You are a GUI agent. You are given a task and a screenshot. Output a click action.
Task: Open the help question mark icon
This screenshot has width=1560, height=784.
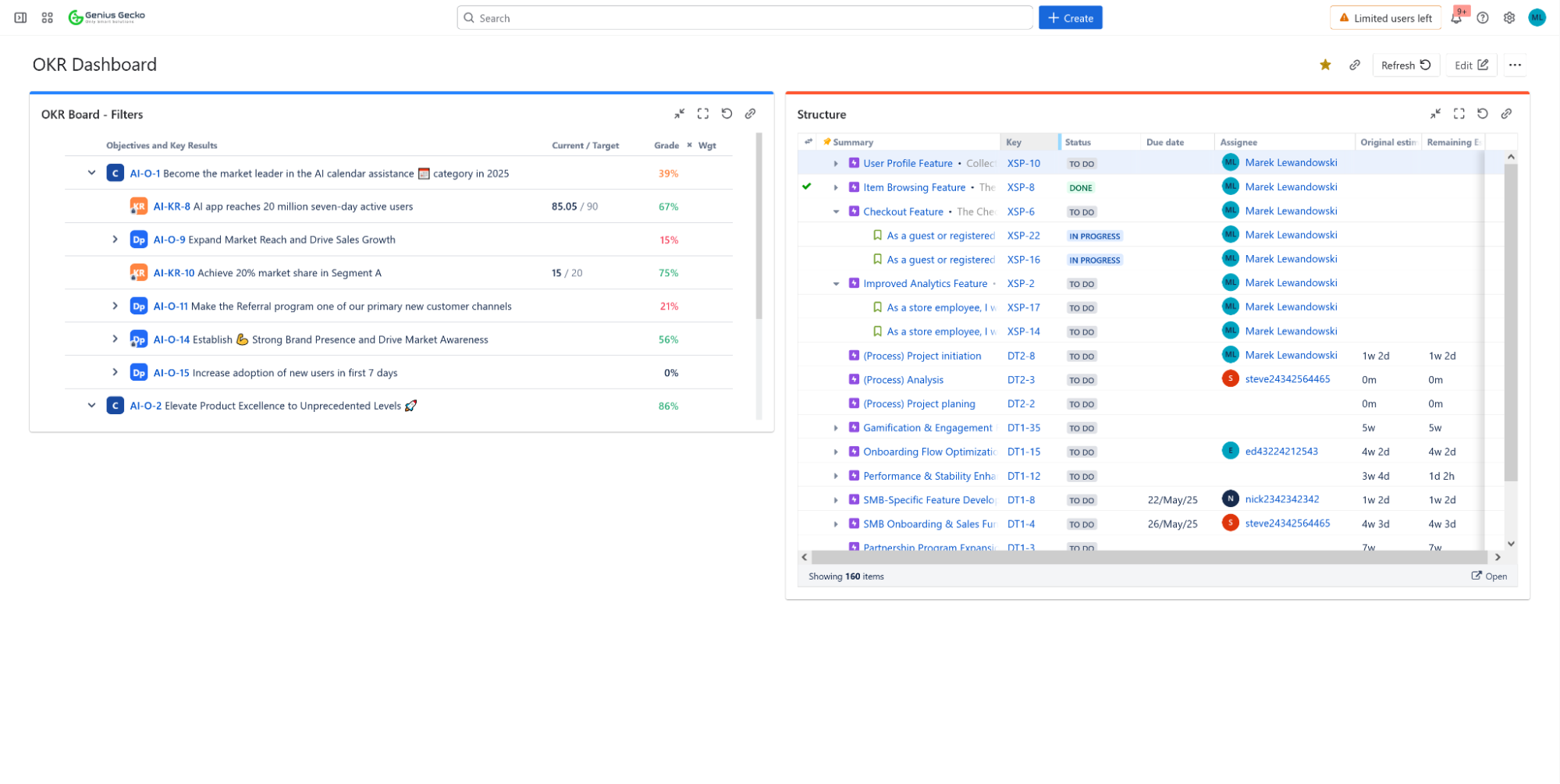point(1483,18)
